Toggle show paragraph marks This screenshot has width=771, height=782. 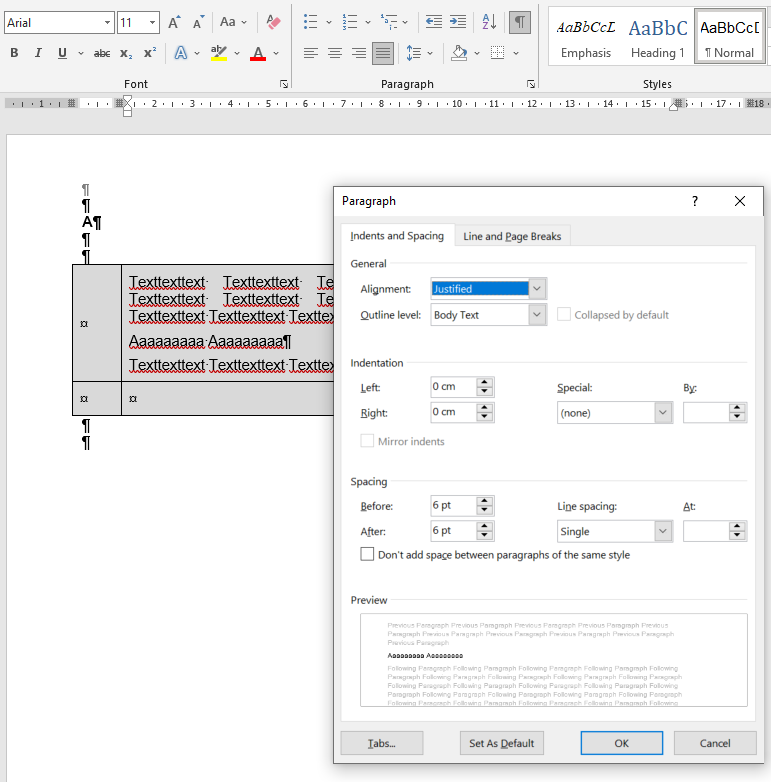520,22
